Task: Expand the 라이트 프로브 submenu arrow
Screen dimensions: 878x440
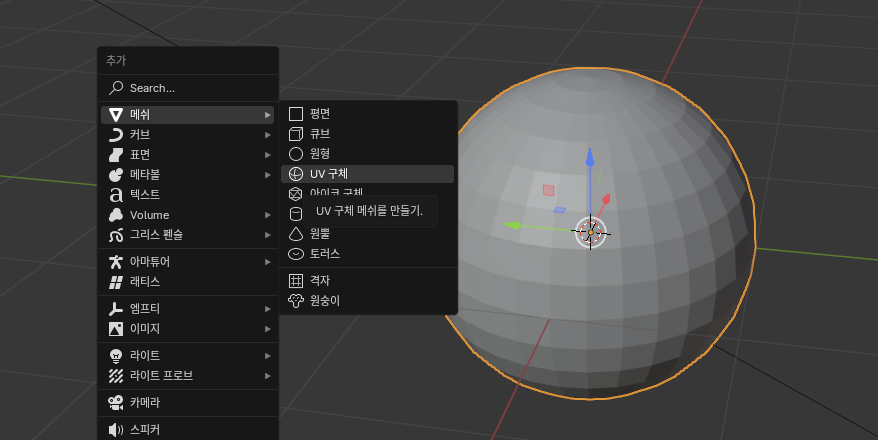Action: (x=268, y=376)
